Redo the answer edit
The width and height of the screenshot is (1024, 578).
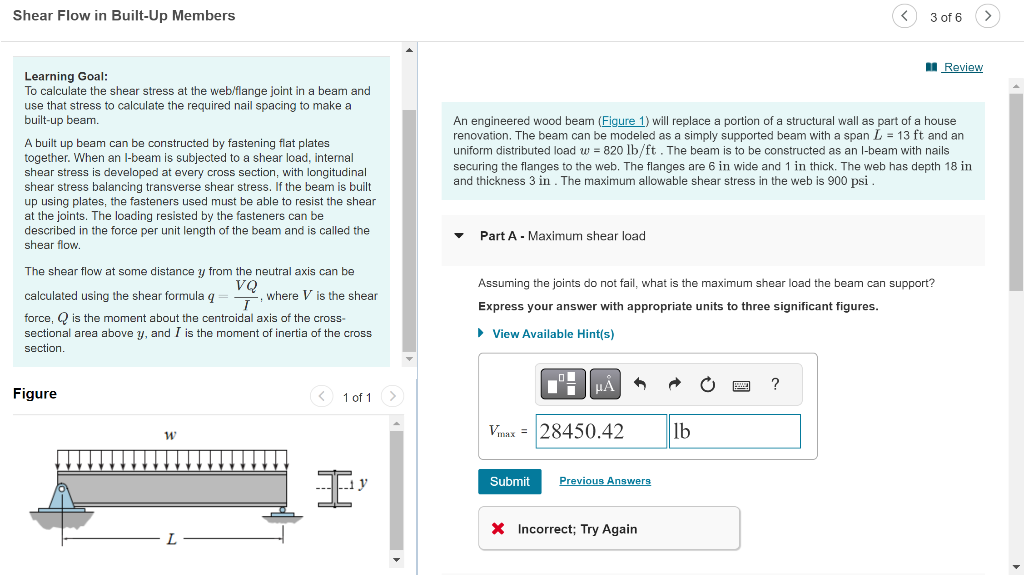click(676, 383)
